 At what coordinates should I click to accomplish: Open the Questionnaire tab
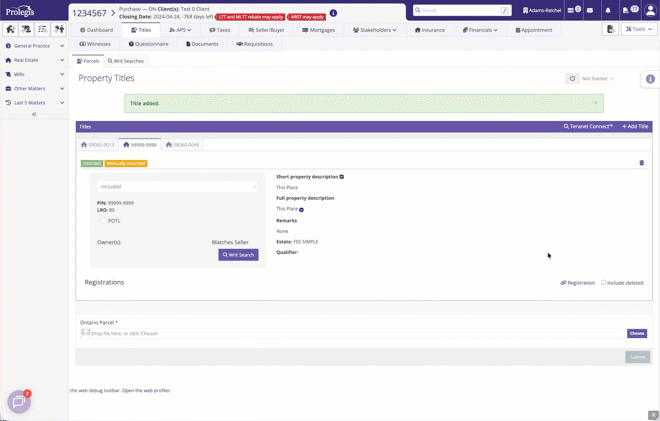[149, 44]
